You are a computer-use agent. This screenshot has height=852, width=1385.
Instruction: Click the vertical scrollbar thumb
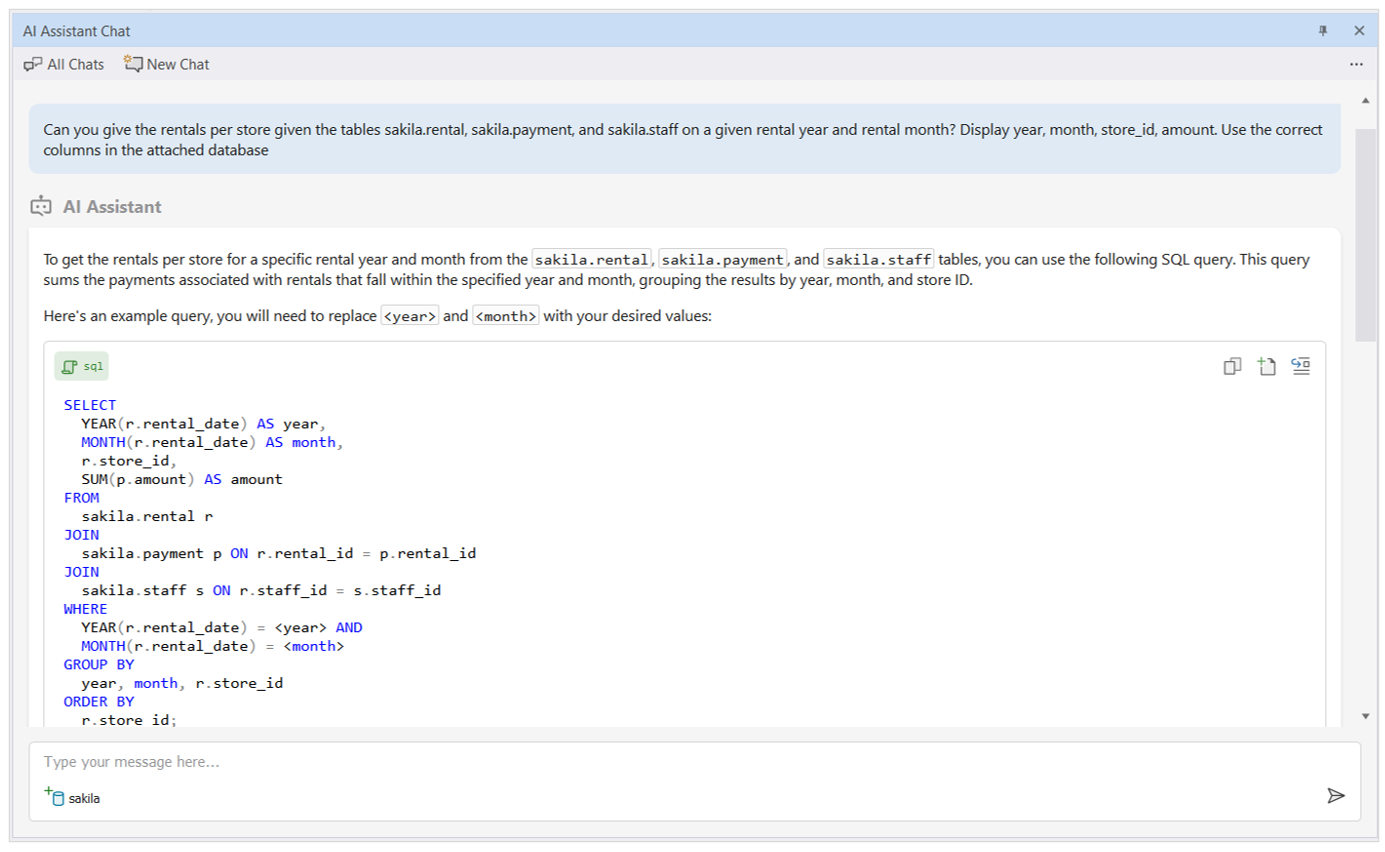point(1366,235)
